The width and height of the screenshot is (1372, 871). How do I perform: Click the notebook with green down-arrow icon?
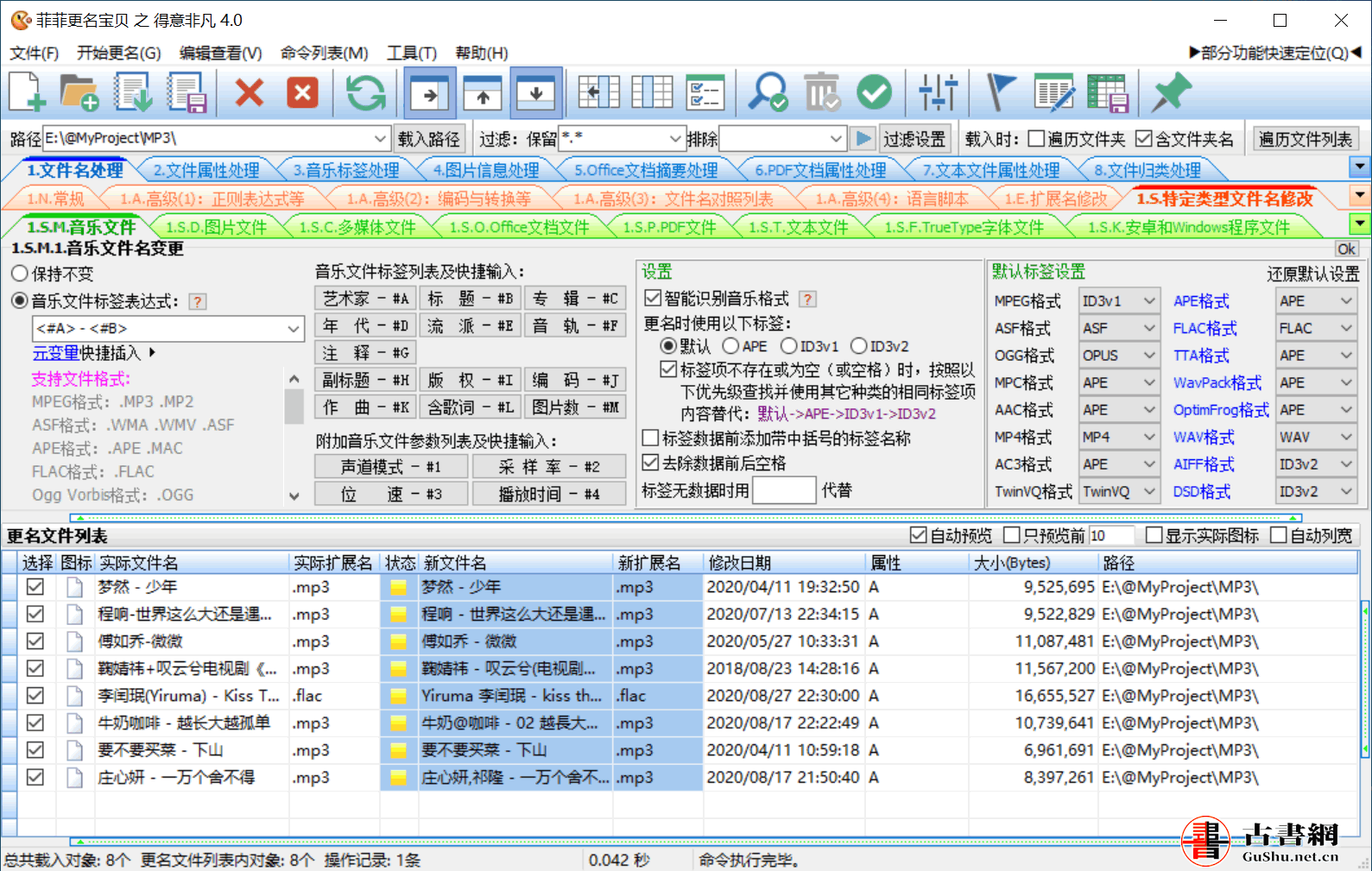coord(134,92)
